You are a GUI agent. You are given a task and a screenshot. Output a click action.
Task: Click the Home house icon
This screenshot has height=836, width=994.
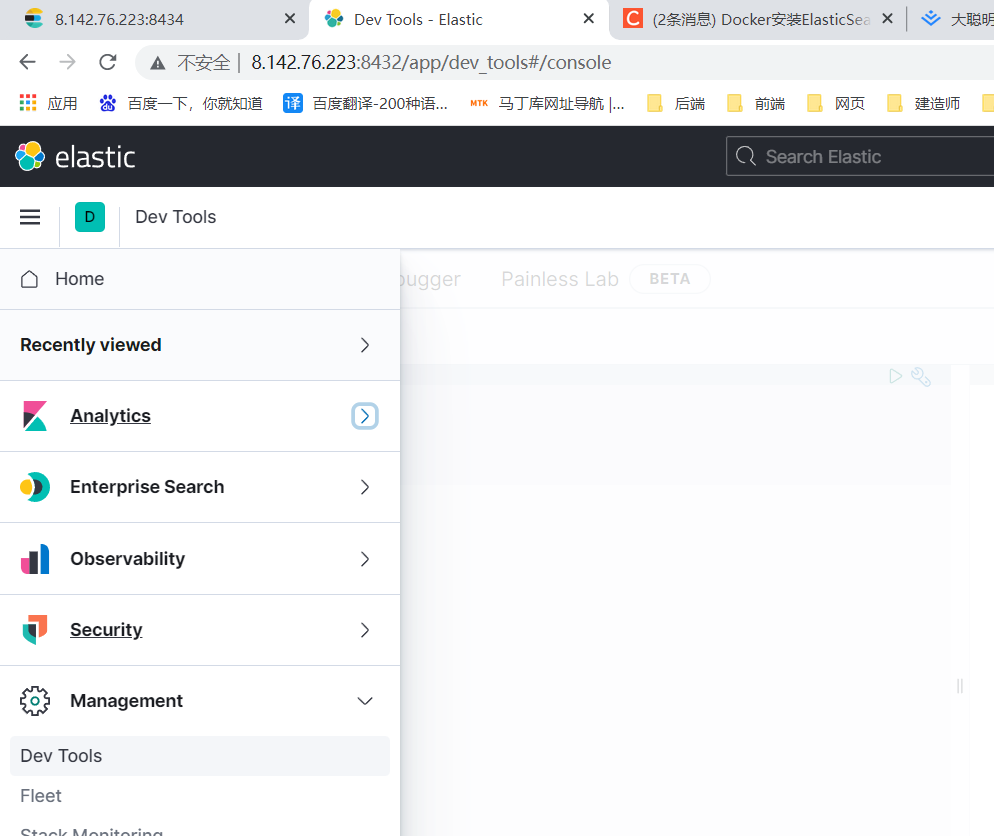(x=29, y=279)
